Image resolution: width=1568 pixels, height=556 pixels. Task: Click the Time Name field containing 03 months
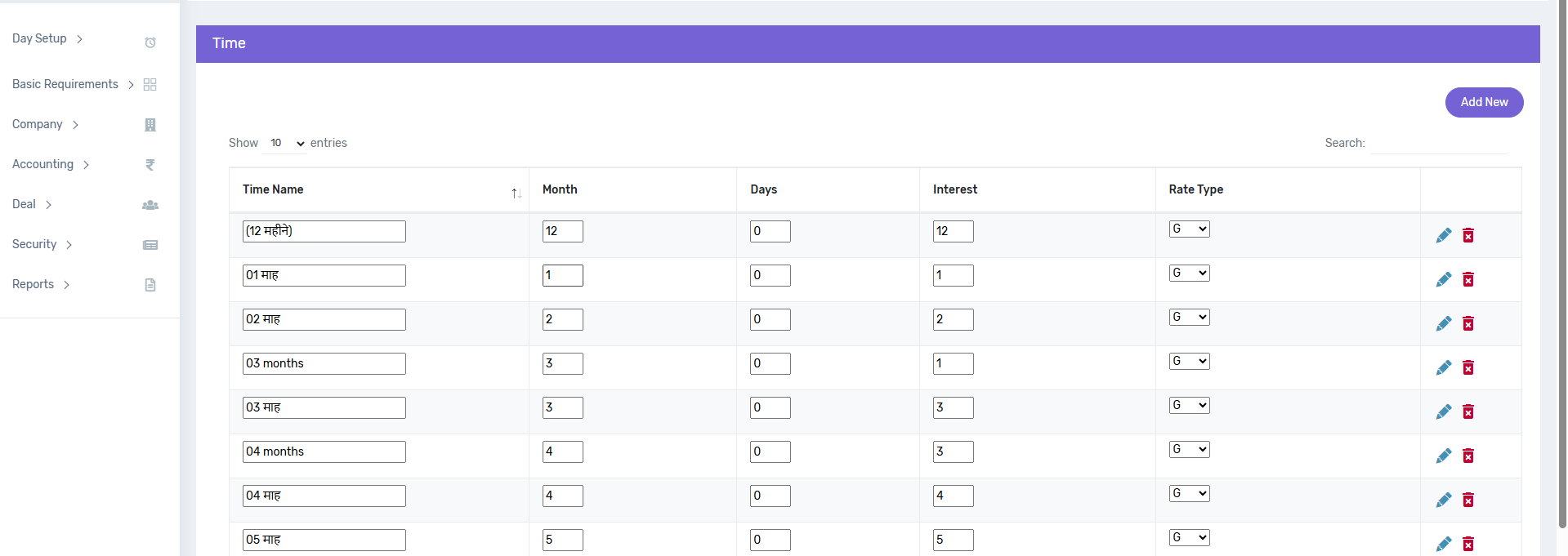click(x=324, y=363)
